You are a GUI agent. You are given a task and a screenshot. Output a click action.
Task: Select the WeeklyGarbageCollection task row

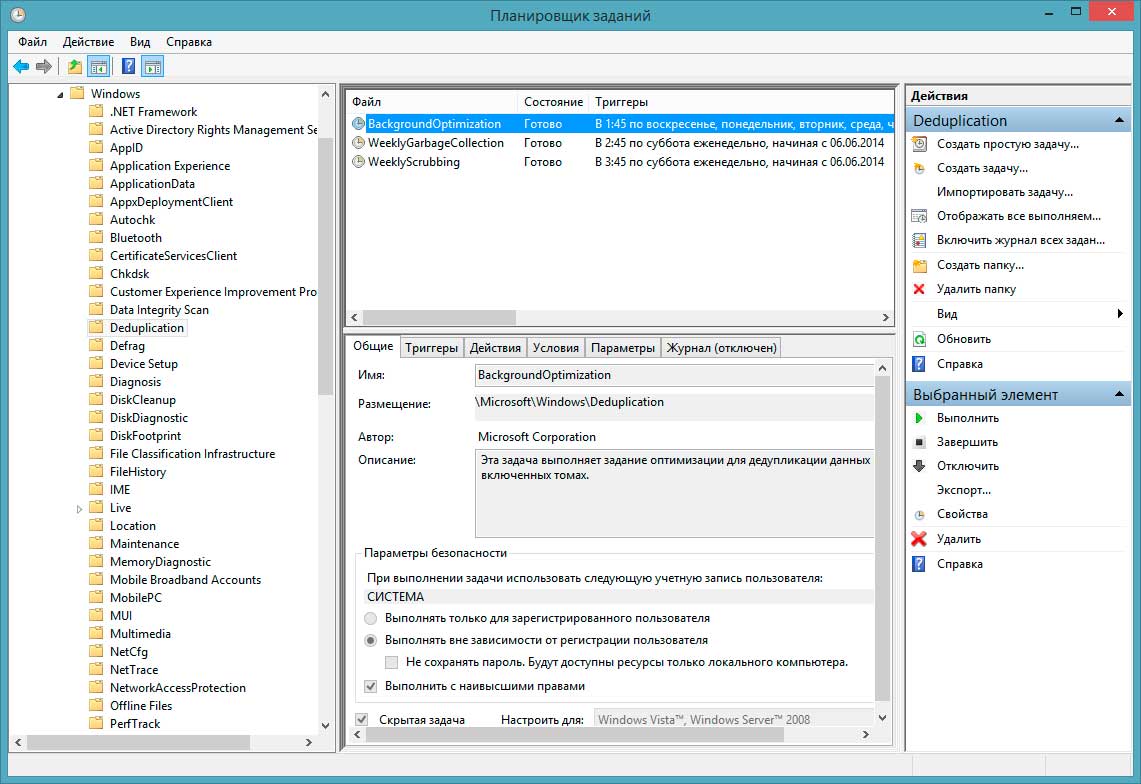(435, 143)
